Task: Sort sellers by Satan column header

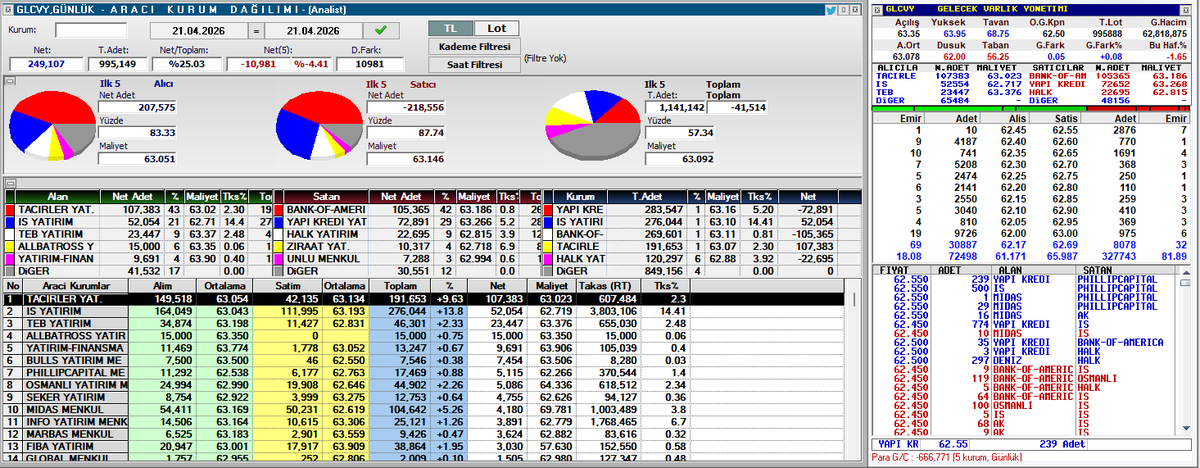Action: 327,198
